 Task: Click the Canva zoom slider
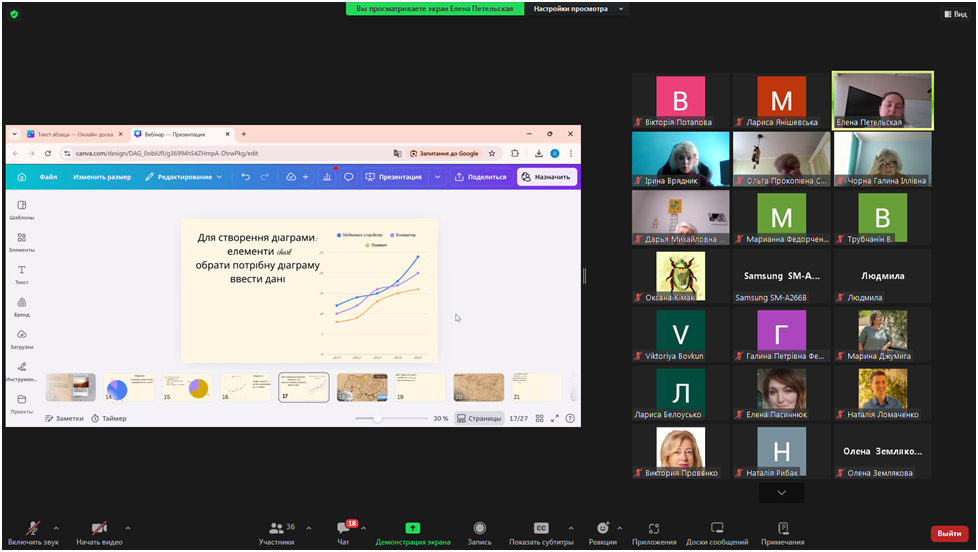378,418
